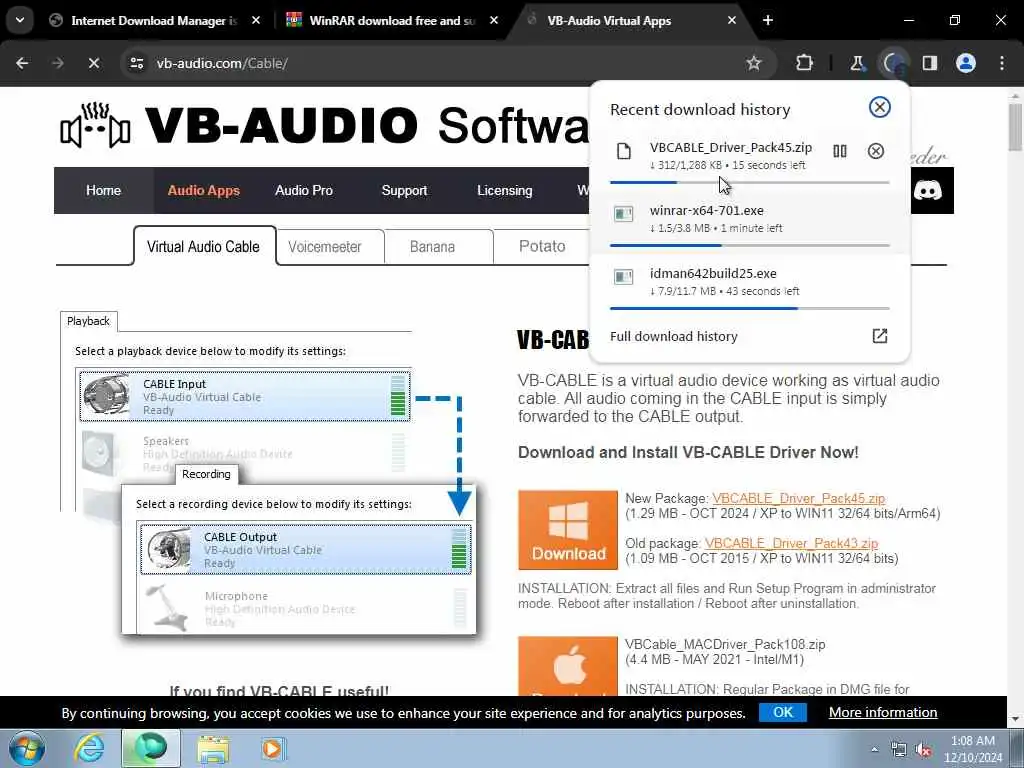This screenshot has width=1024, height=768.
Task: Click the VBCABLE download progress bar
Action: tap(749, 182)
